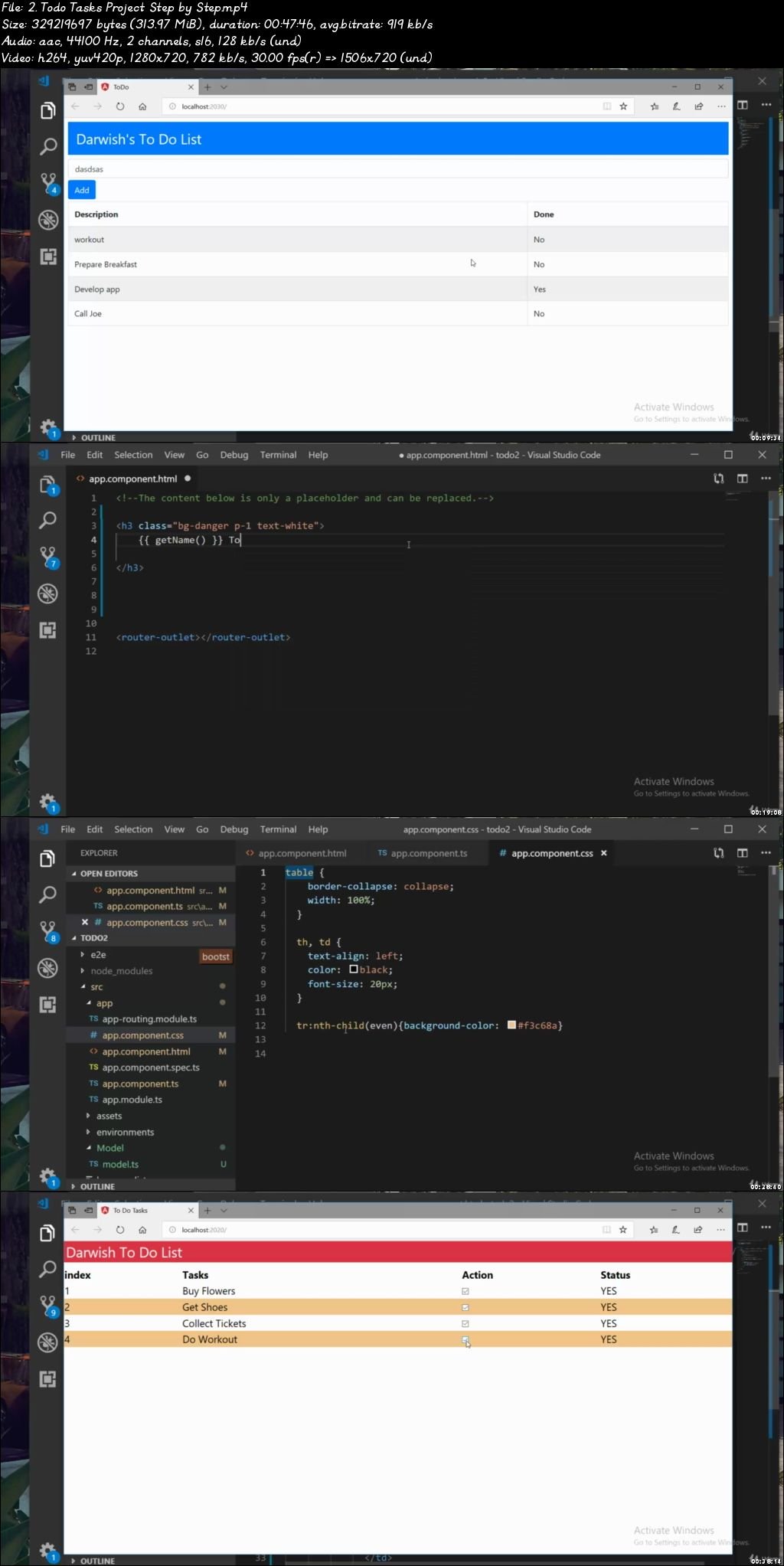Open Extensions in the app.component.html window sidebar
Image resolution: width=784 pixels, height=1566 pixels.
[x=47, y=630]
